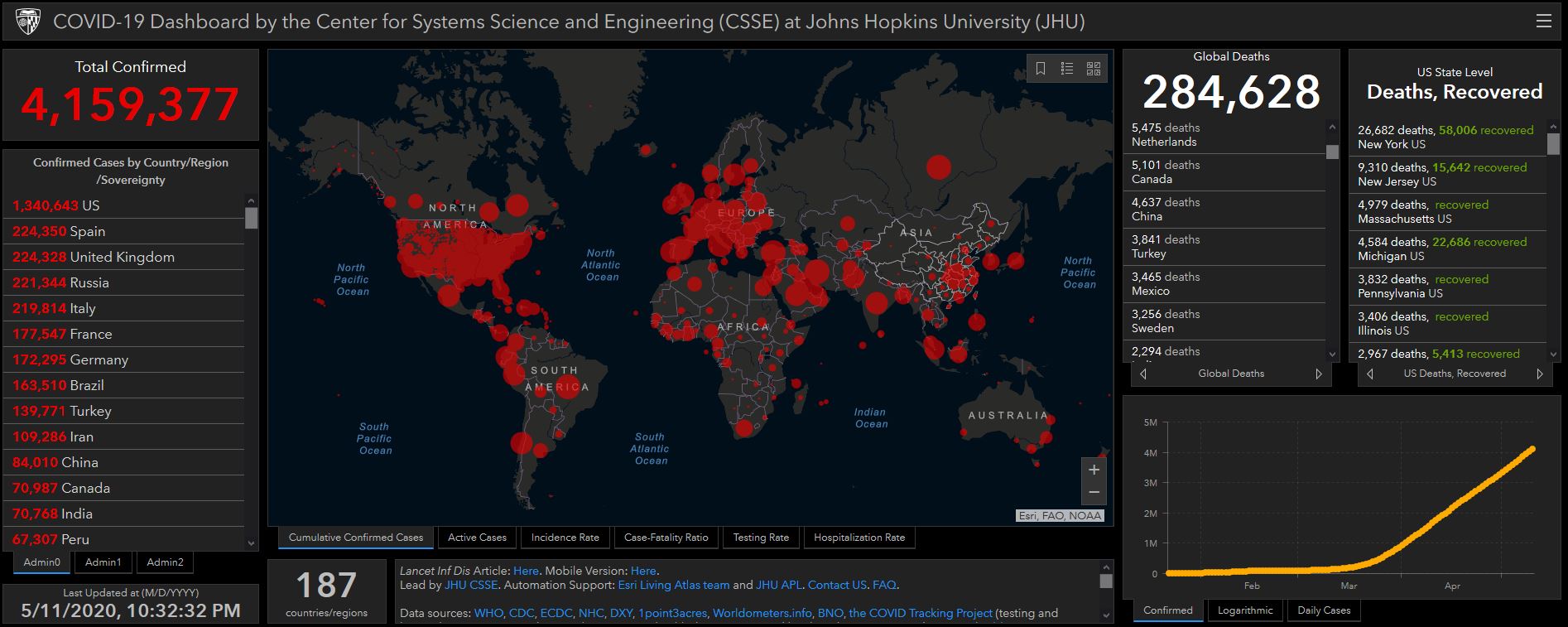Open the map legend list icon

click(x=1067, y=69)
